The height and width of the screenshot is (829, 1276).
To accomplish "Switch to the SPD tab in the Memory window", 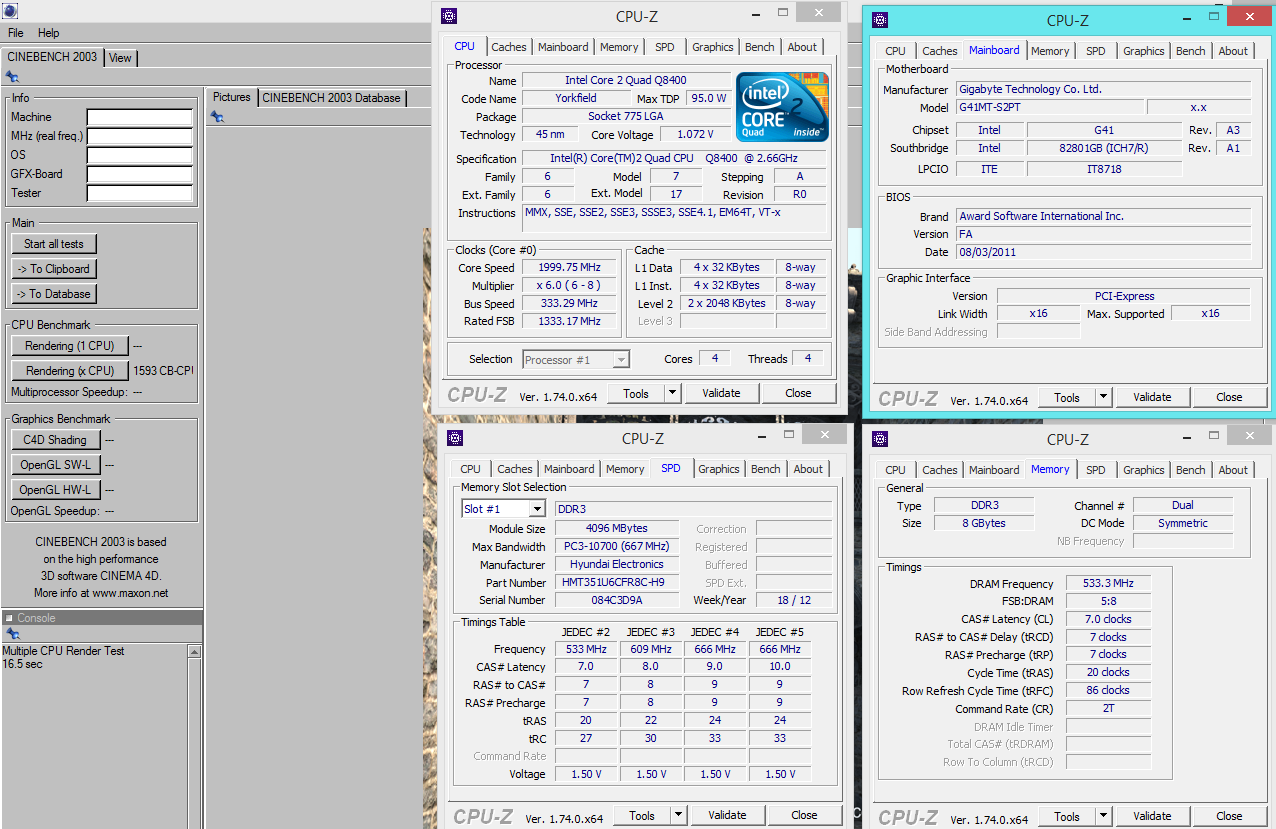I will (x=1096, y=470).
